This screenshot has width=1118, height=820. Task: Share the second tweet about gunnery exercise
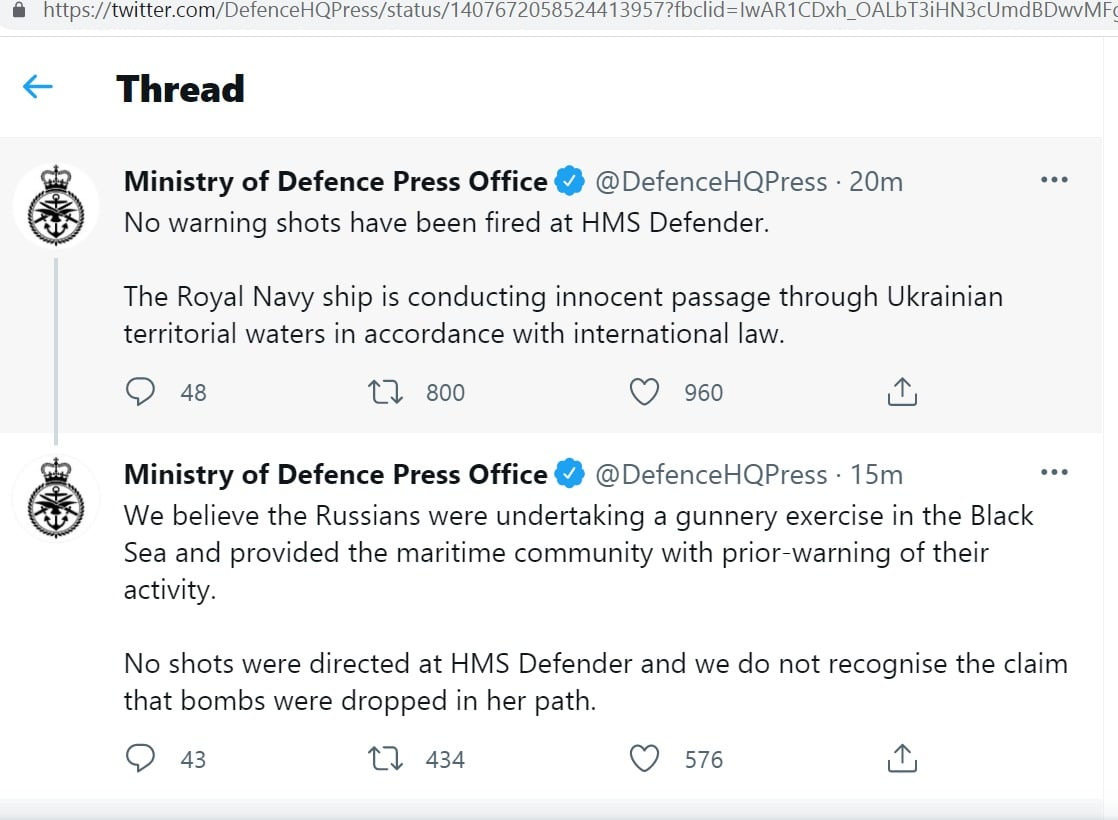point(902,758)
